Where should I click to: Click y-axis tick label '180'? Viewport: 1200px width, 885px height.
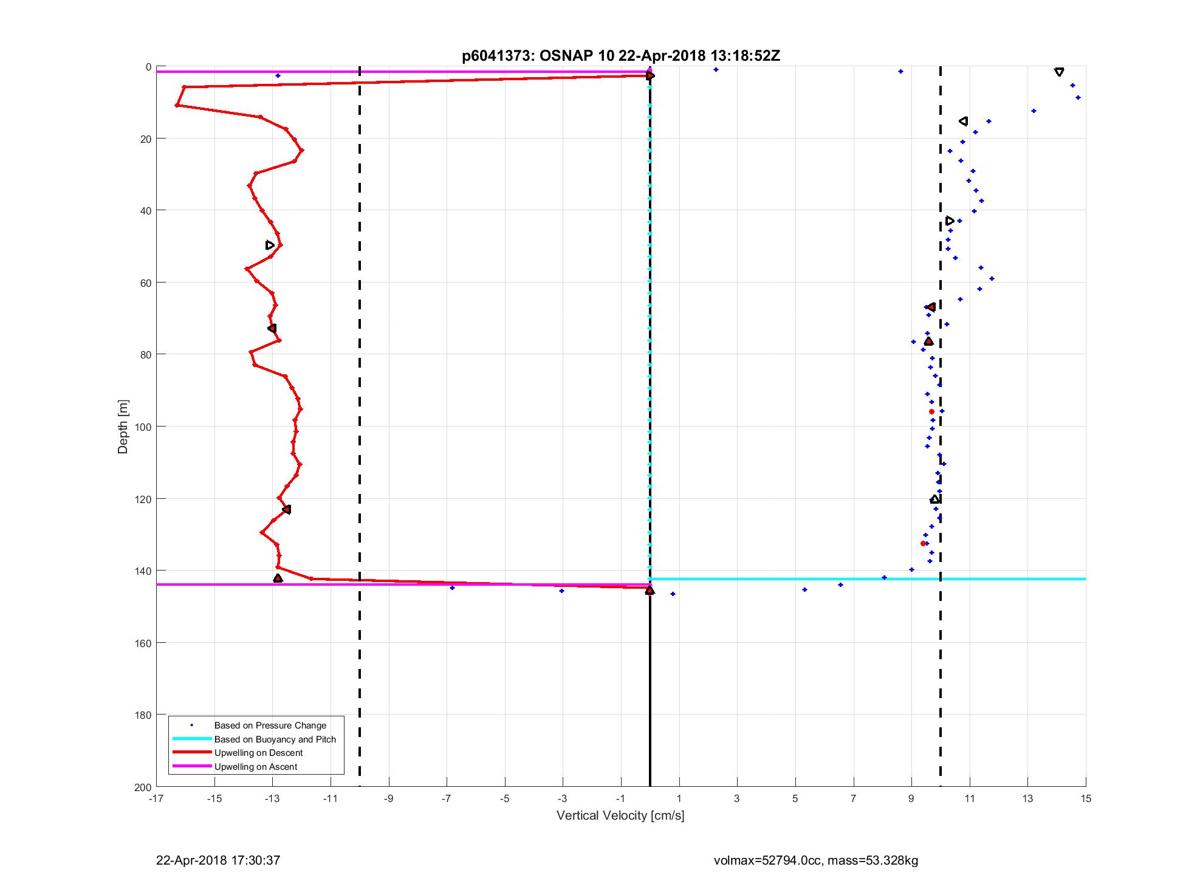(x=143, y=715)
